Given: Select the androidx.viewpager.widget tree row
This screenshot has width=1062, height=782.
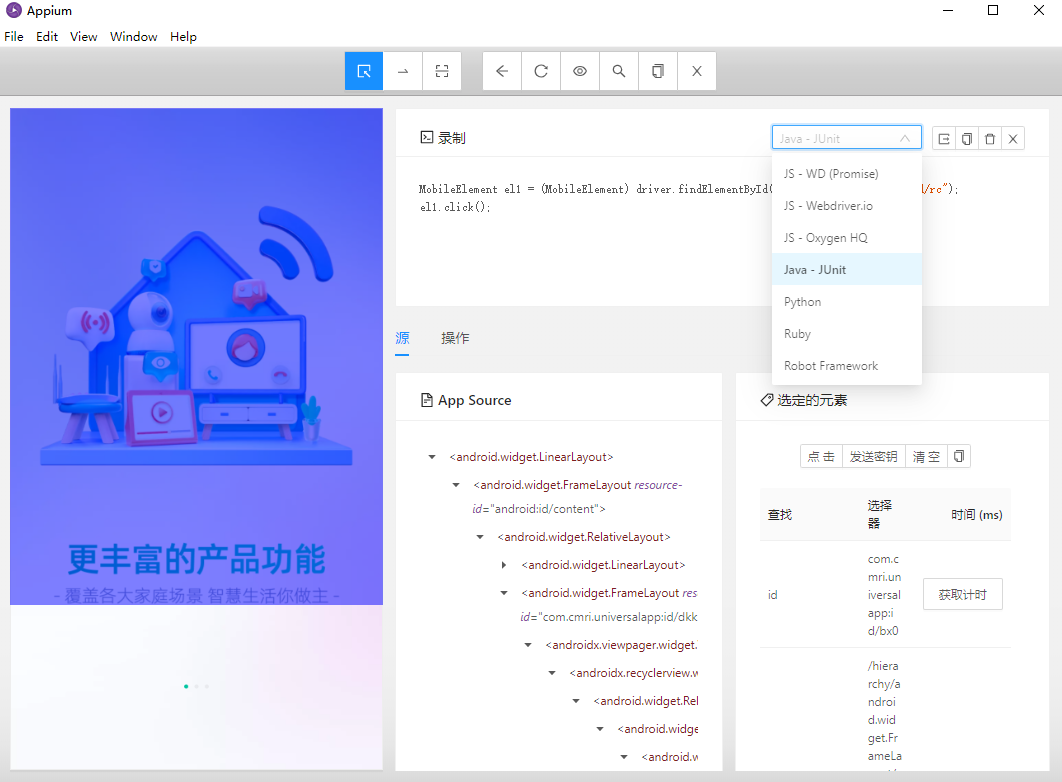Looking at the screenshot, I should (621, 645).
